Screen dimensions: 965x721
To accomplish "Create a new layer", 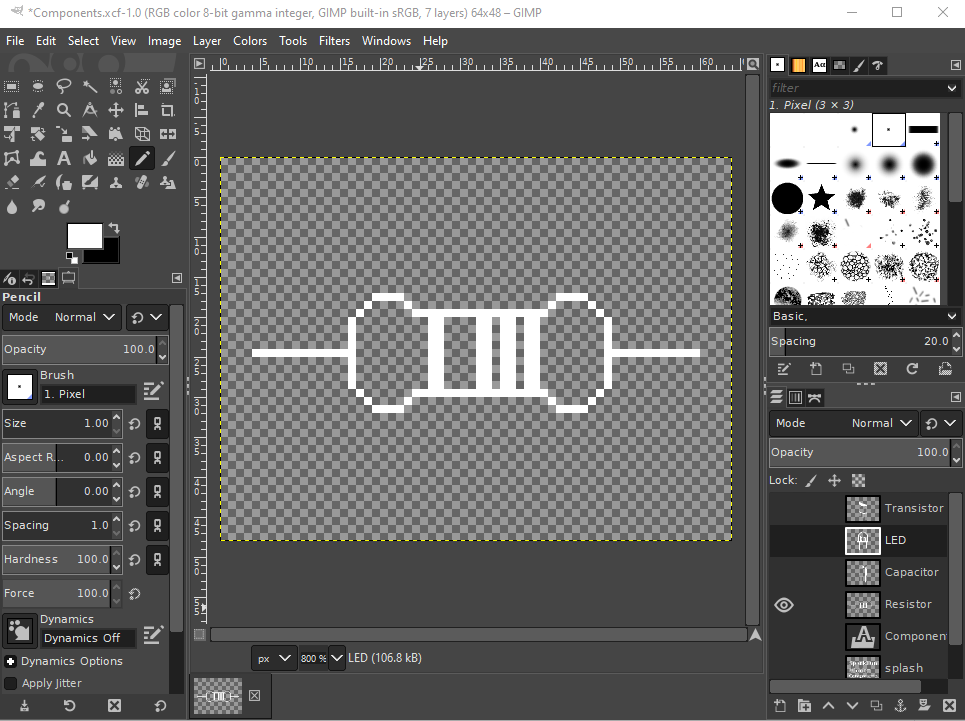I will tap(780, 706).
